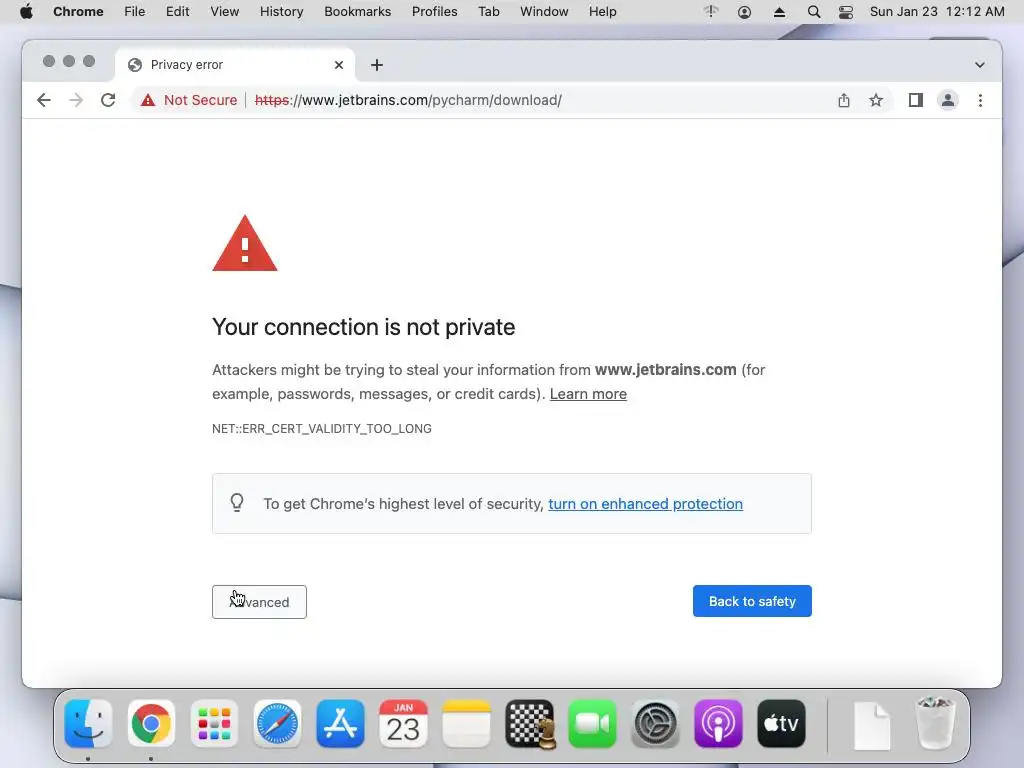This screenshot has height=768, width=1024.
Task: Open Control Center in the menu bar
Action: [846, 12]
